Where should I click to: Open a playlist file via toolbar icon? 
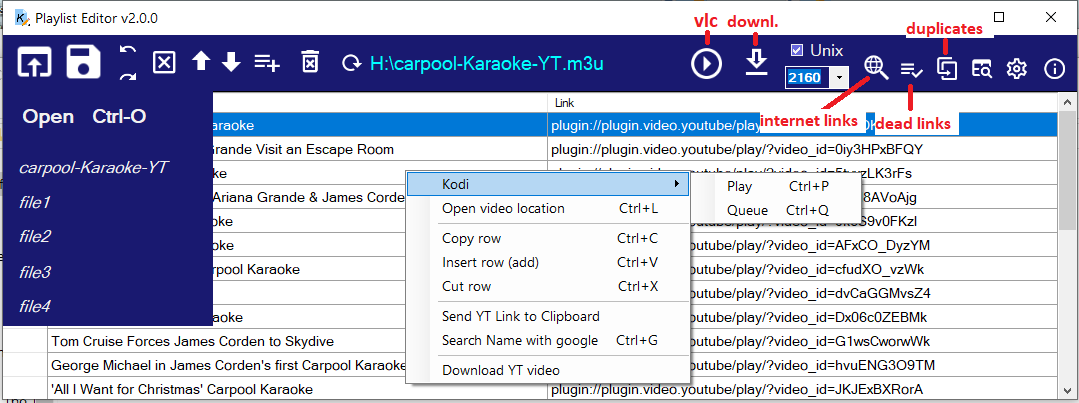(x=35, y=64)
